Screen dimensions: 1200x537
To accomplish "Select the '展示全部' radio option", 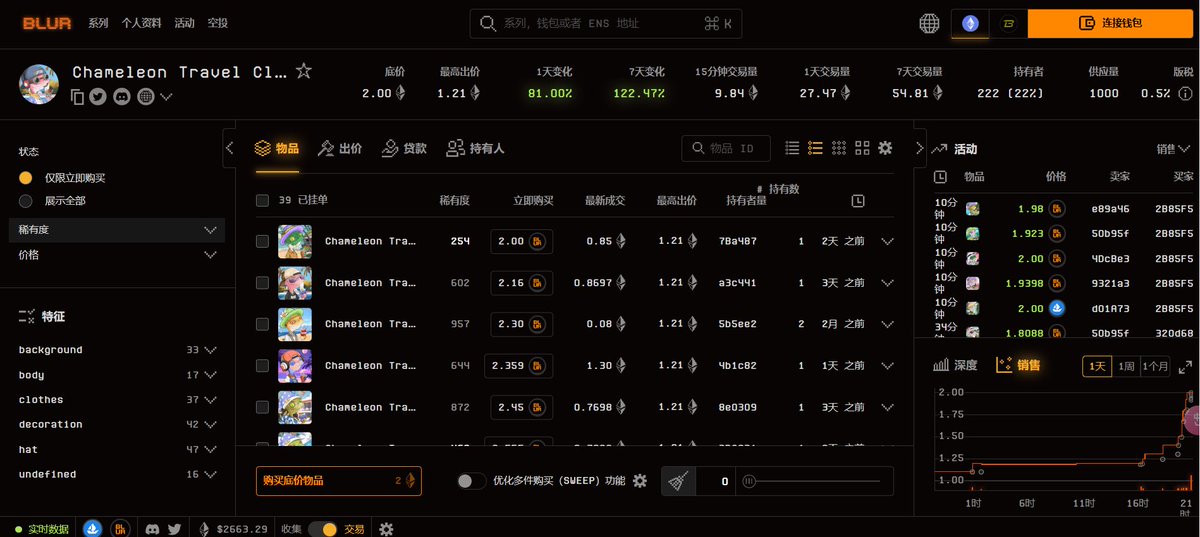I will click(x=26, y=201).
